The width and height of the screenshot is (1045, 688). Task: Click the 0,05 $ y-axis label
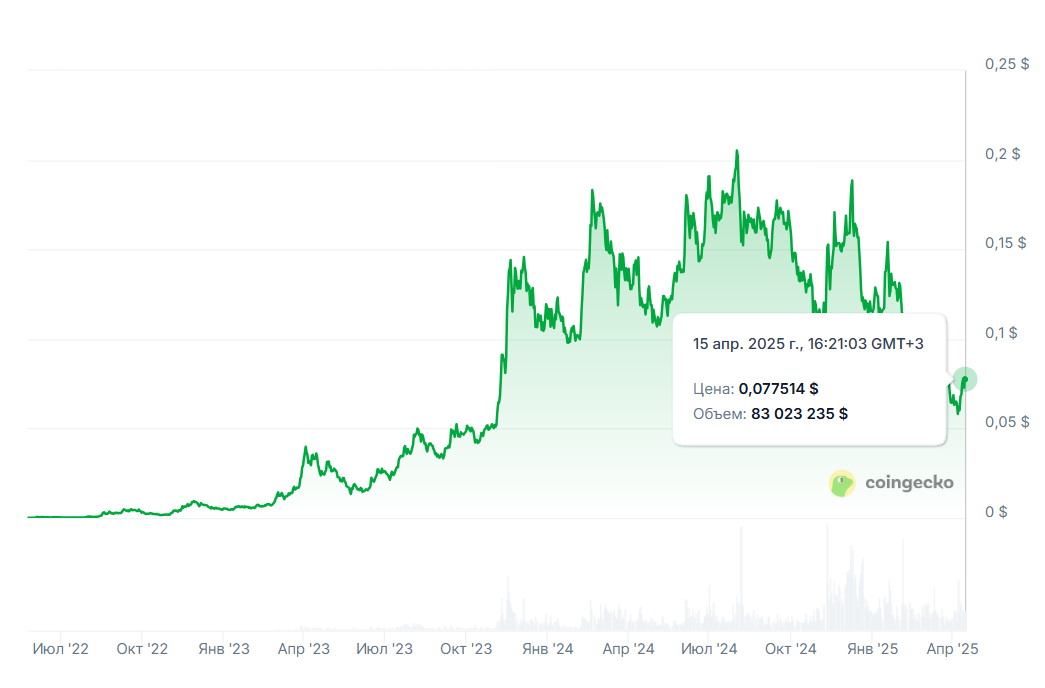pos(1006,422)
